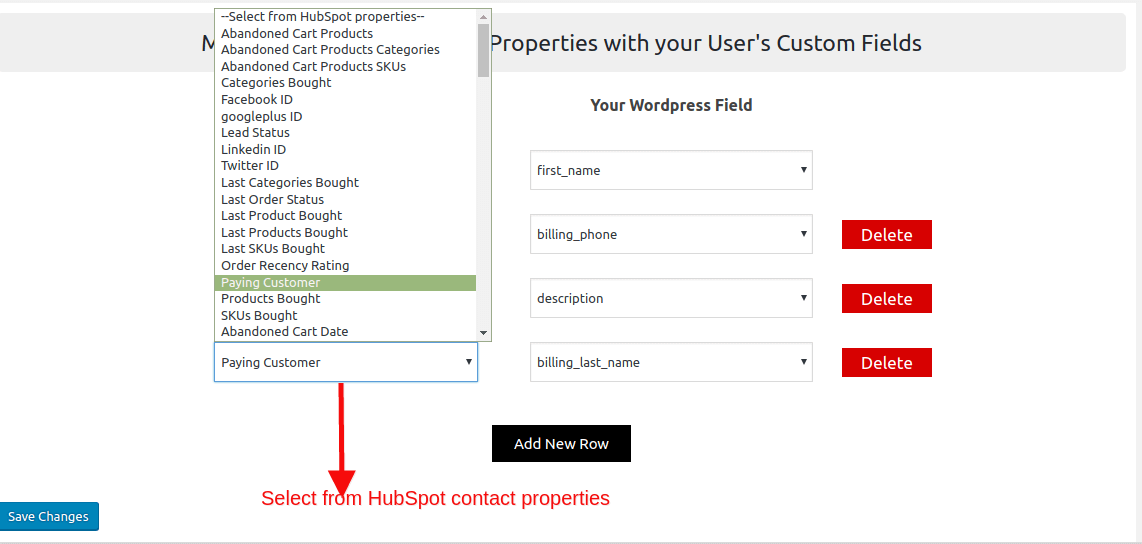Choose 'SKUs Bought' from the list

[259, 315]
